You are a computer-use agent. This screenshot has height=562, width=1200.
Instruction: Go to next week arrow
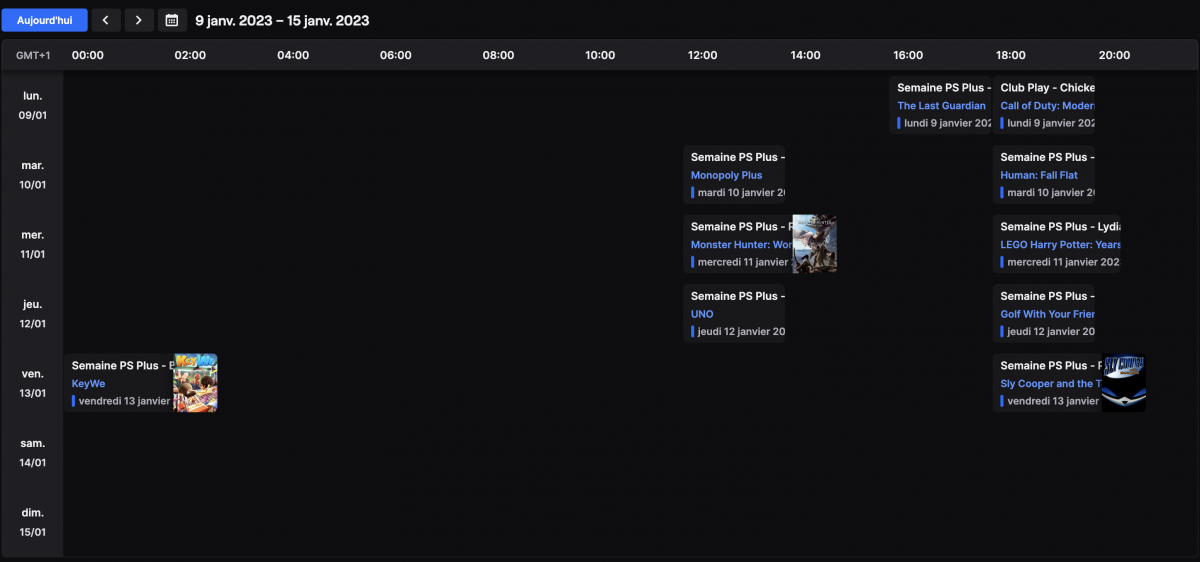click(x=139, y=20)
